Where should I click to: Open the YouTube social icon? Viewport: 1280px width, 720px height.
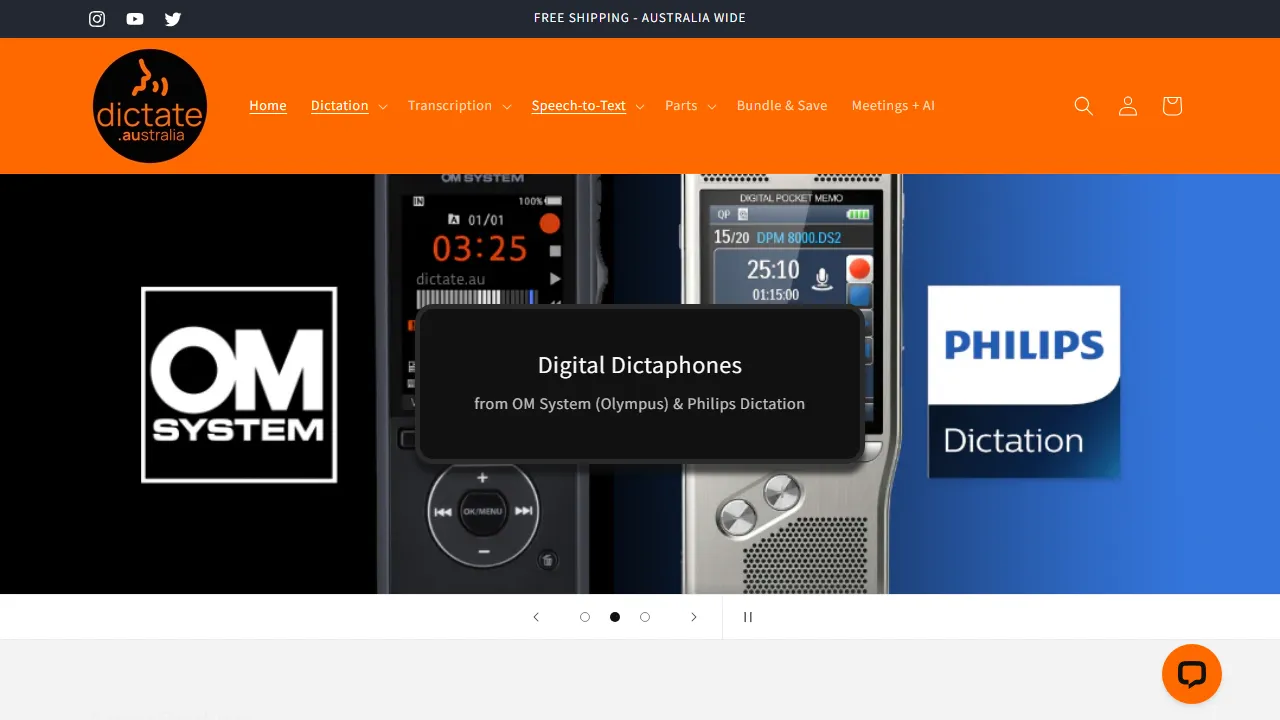(134, 18)
